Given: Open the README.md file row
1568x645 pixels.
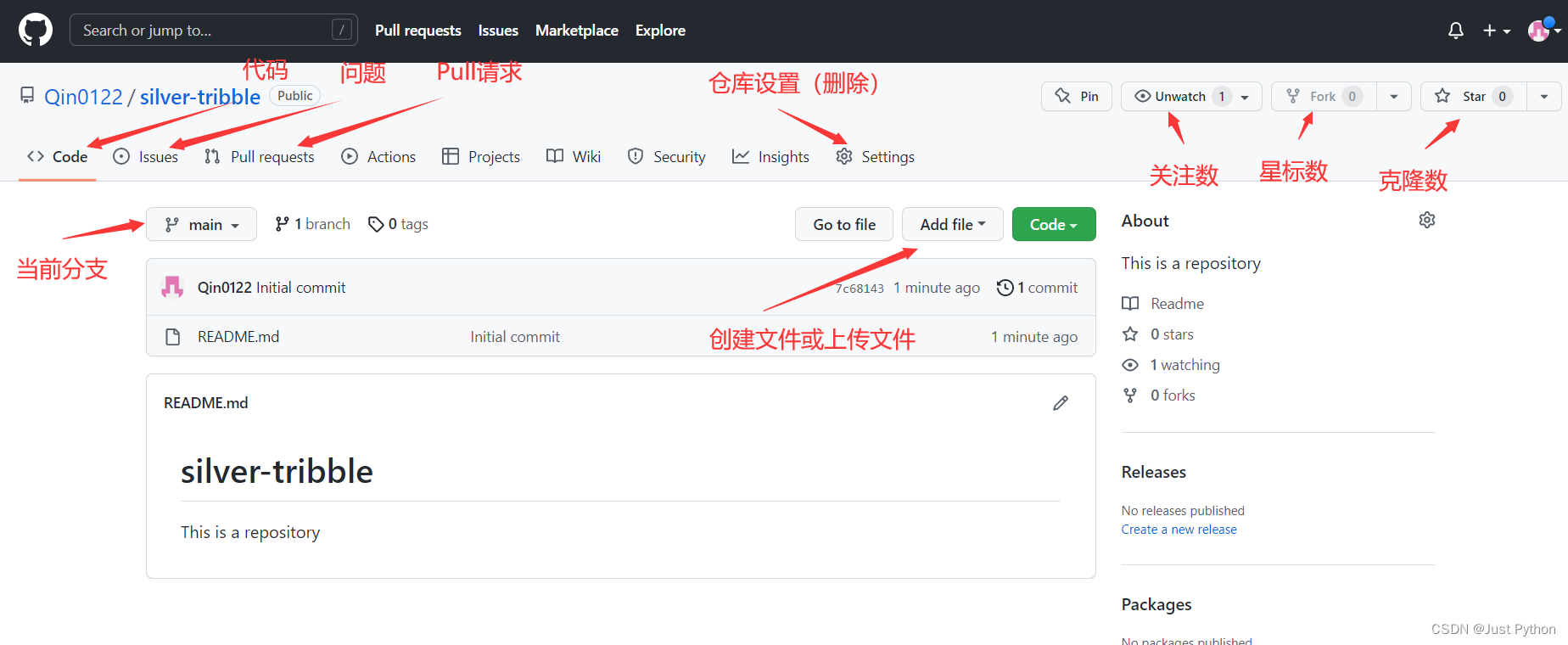Looking at the screenshot, I should 621,336.
